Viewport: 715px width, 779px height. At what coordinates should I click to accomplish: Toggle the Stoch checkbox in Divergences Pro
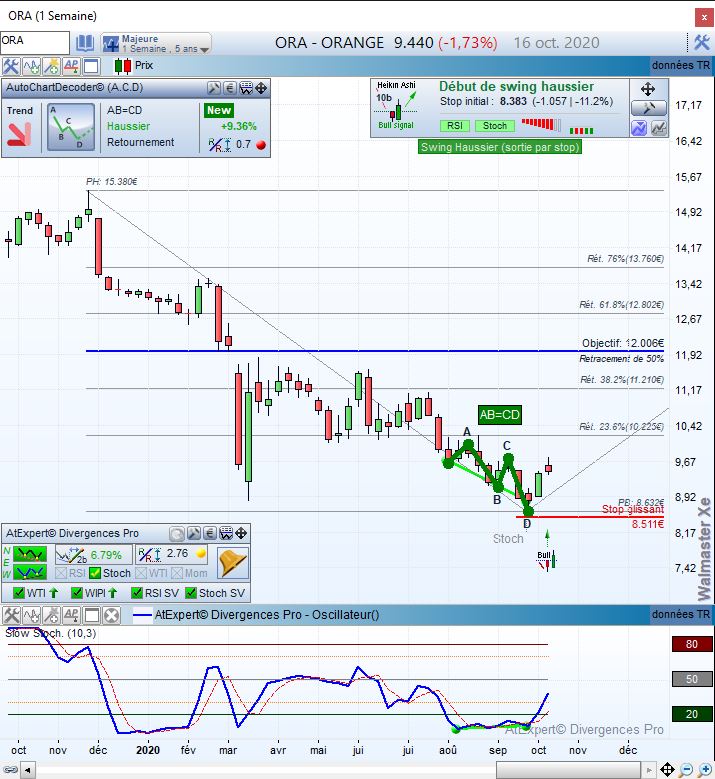(95, 573)
